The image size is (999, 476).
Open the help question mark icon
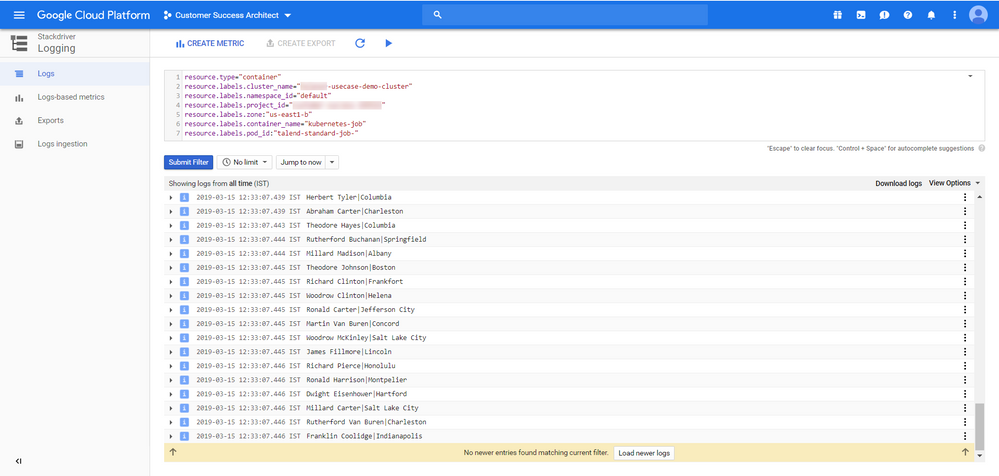click(x=908, y=15)
